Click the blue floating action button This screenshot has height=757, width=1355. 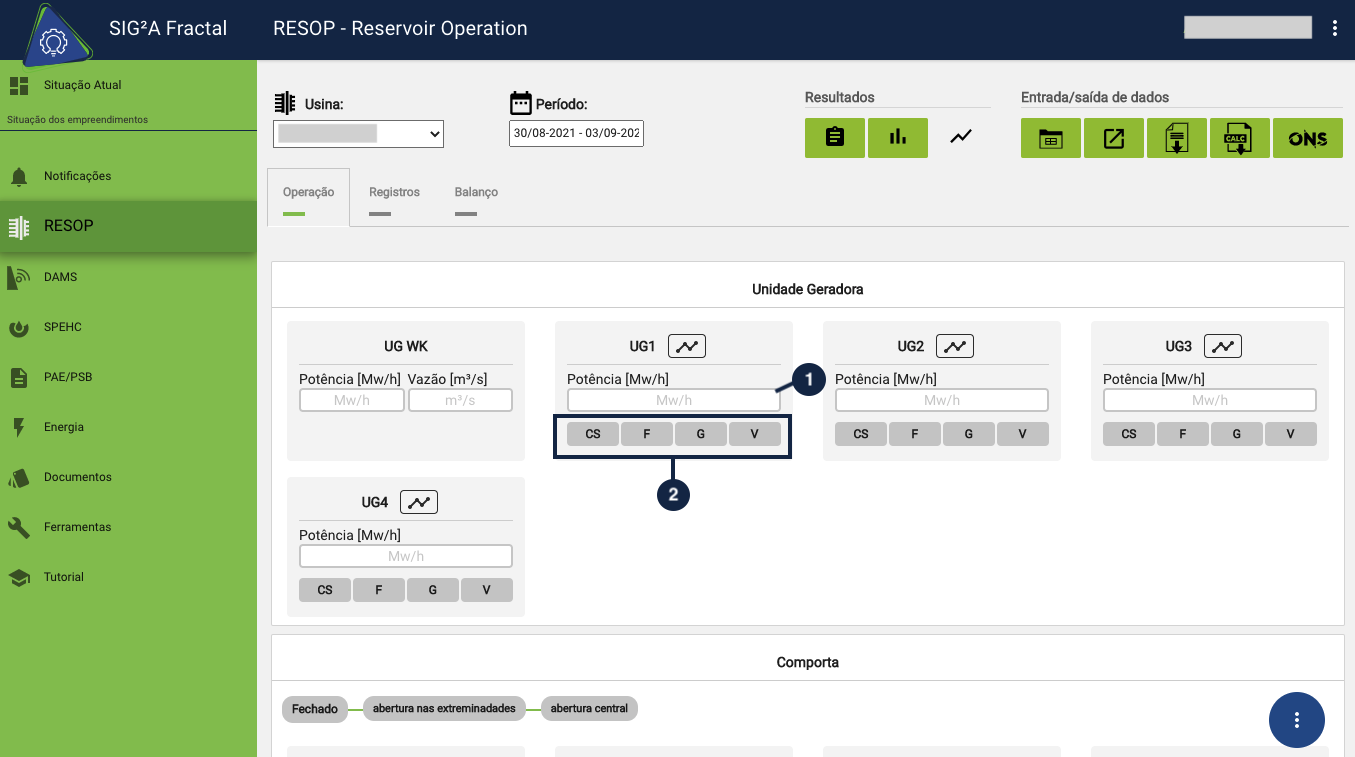[x=1296, y=720]
